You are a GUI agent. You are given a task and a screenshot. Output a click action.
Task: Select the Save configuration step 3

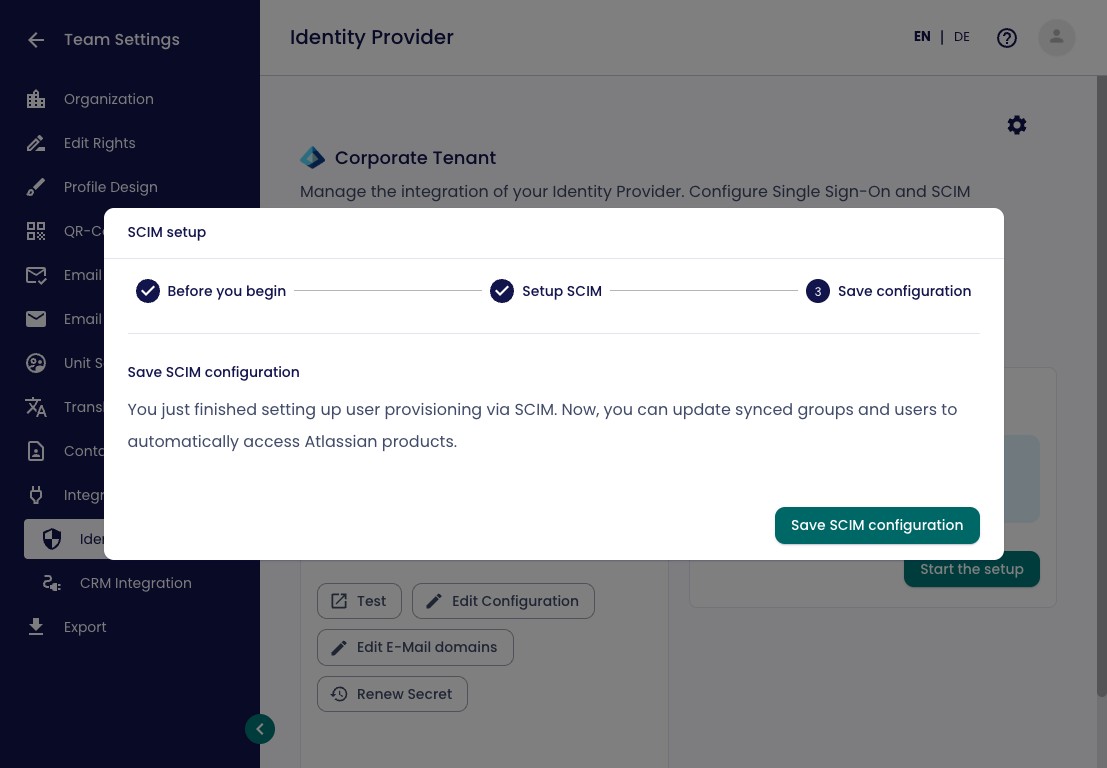(889, 291)
